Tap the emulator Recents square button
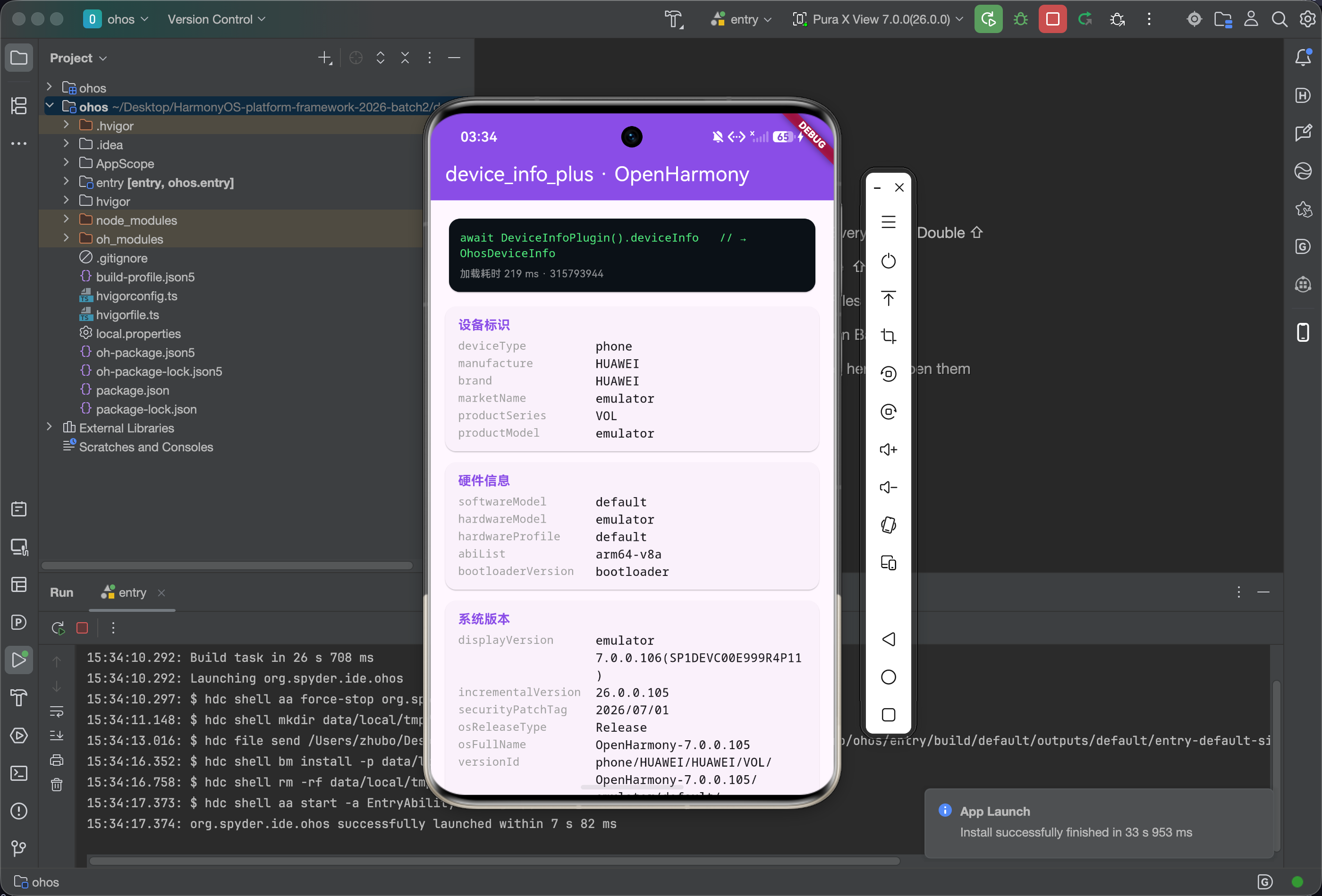This screenshot has height=896, width=1322. (x=888, y=715)
